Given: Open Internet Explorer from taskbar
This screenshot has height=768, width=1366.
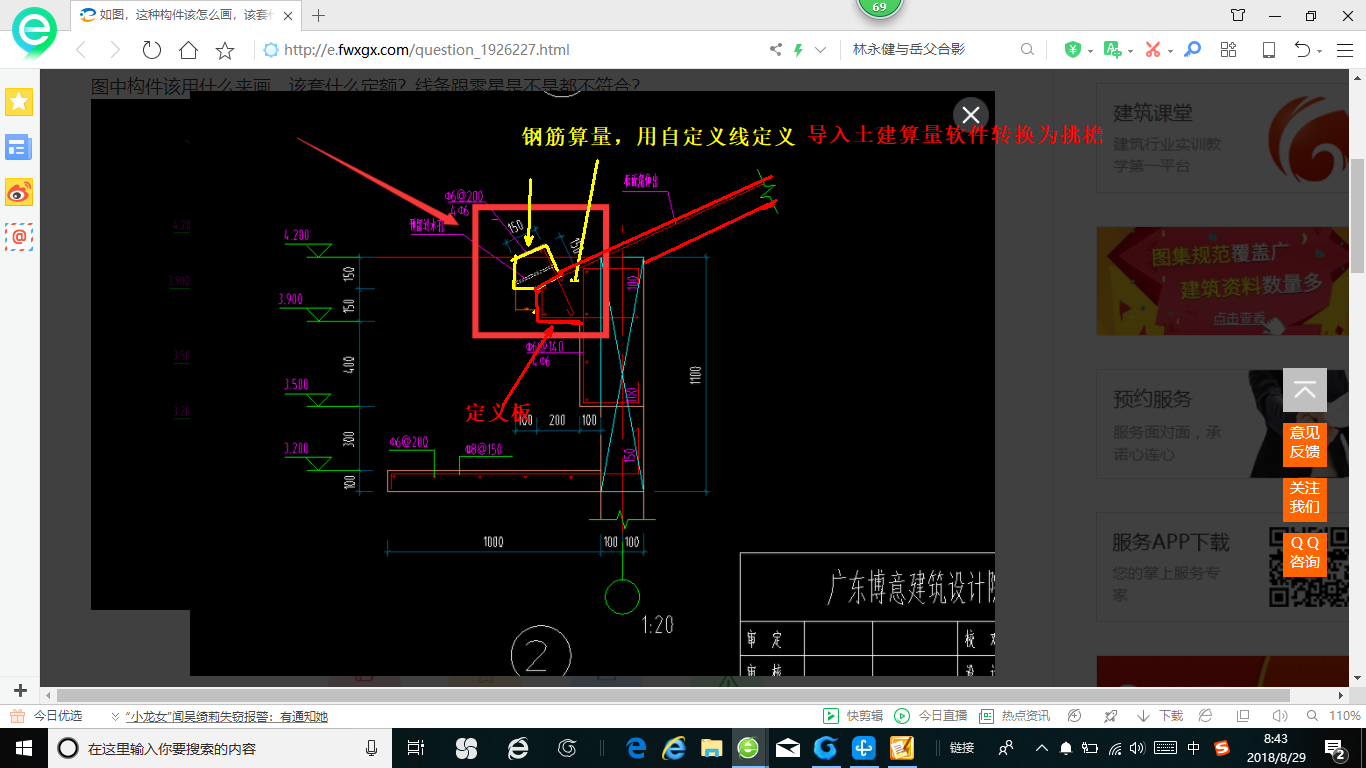Looking at the screenshot, I should (673, 748).
